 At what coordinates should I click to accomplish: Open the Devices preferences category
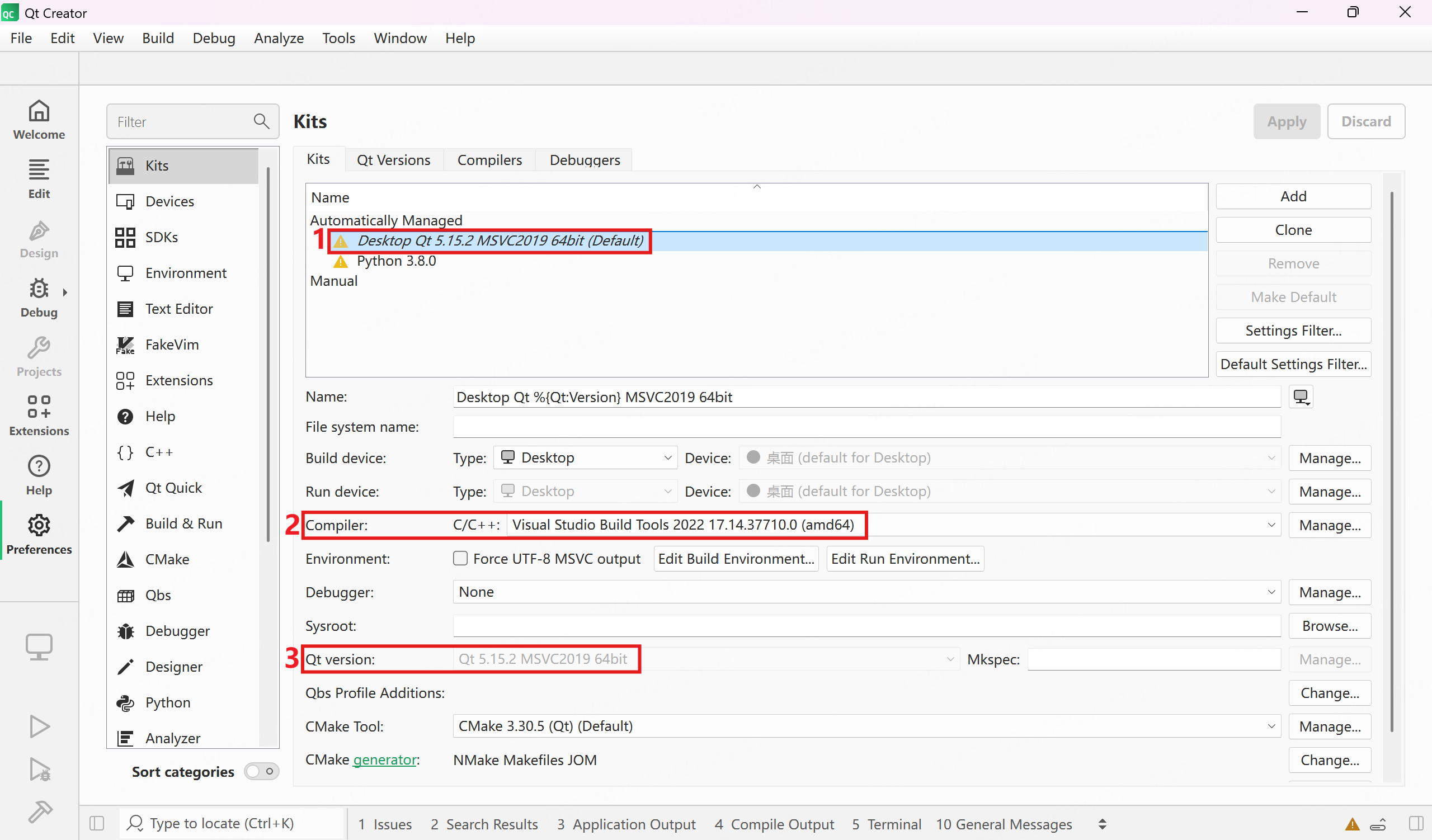(183, 201)
